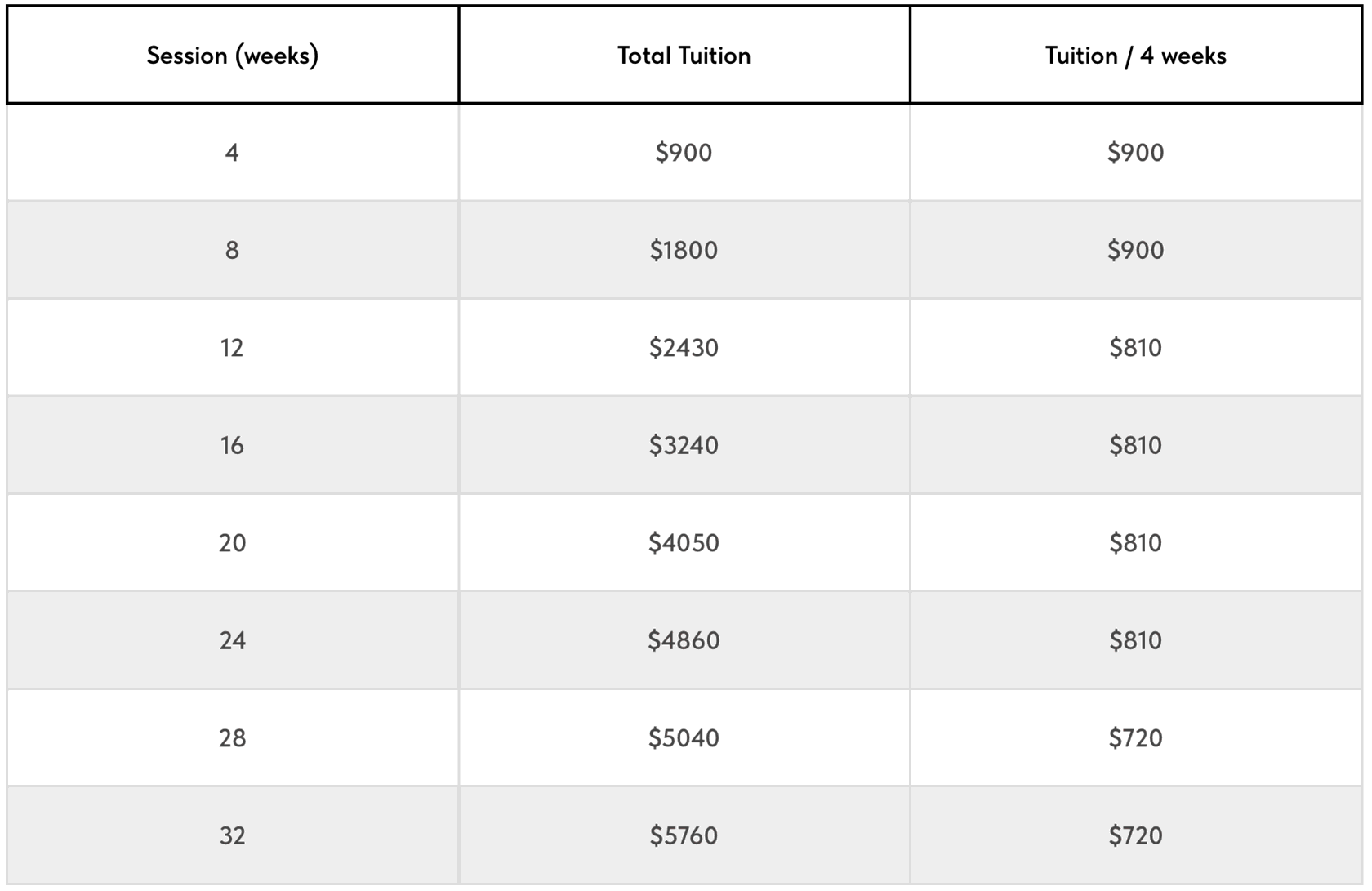1372x891 pixels.
Task: Select the 28 weeks session cell
Action: (x=233, y=738)
